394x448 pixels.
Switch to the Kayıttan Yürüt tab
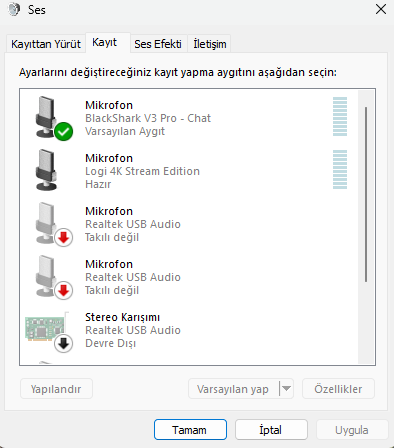(46, 44)
